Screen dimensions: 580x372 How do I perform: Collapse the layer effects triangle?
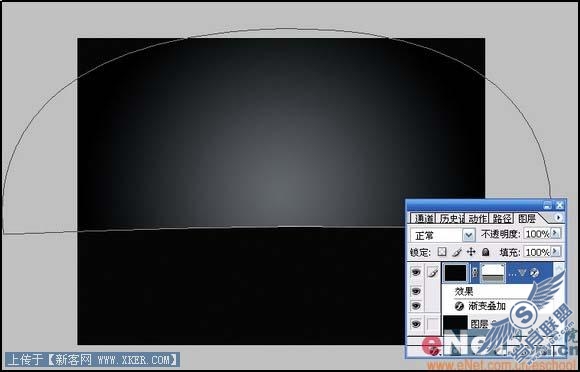coord(523,273)
